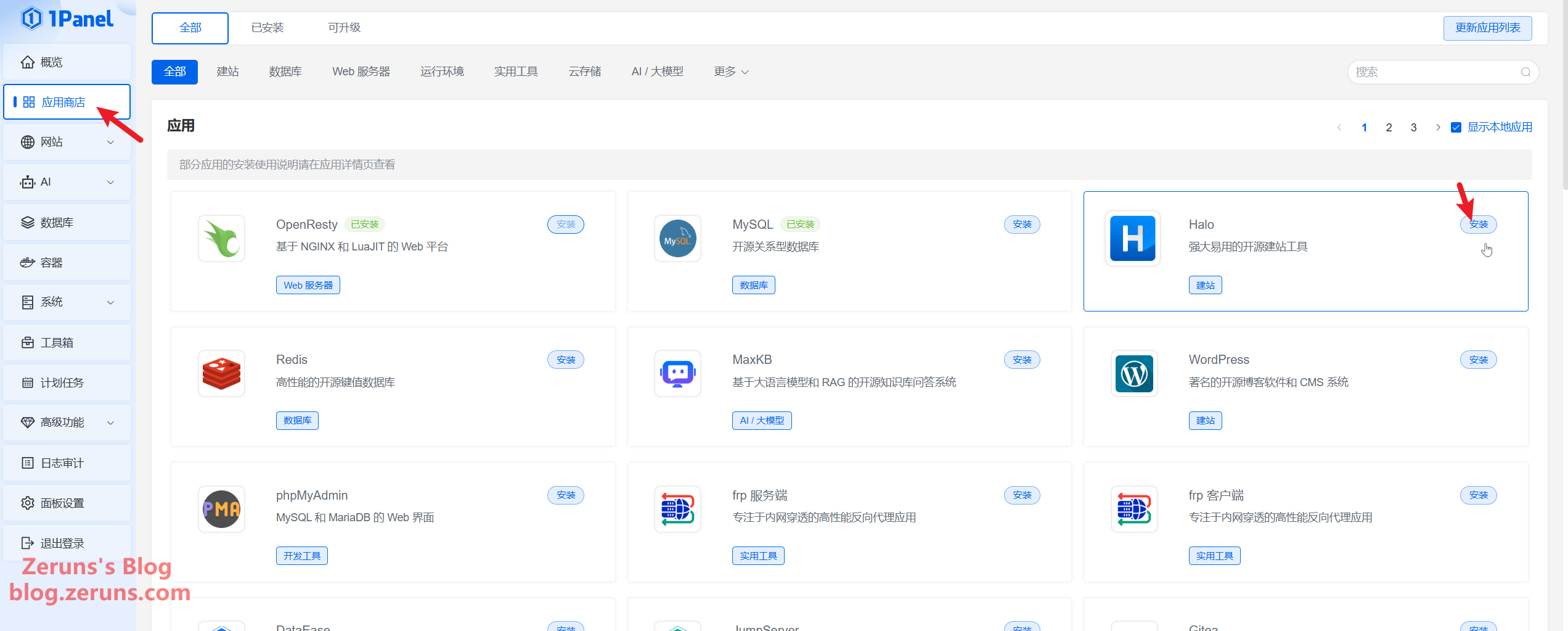Click the OpenResty 安装 button
The height and width of the screenshot is (631, 1568).
(x=566, y=225)
